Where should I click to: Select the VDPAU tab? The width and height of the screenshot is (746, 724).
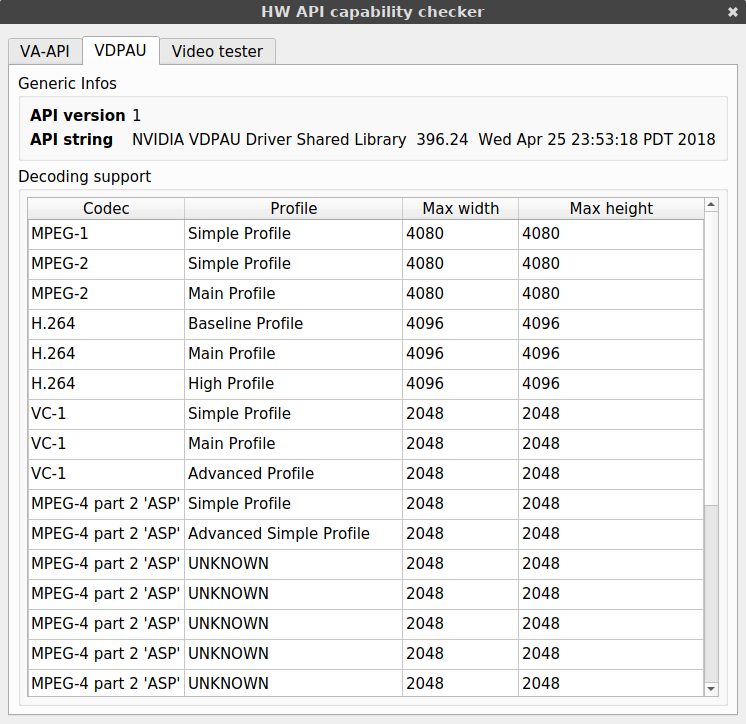120,50
